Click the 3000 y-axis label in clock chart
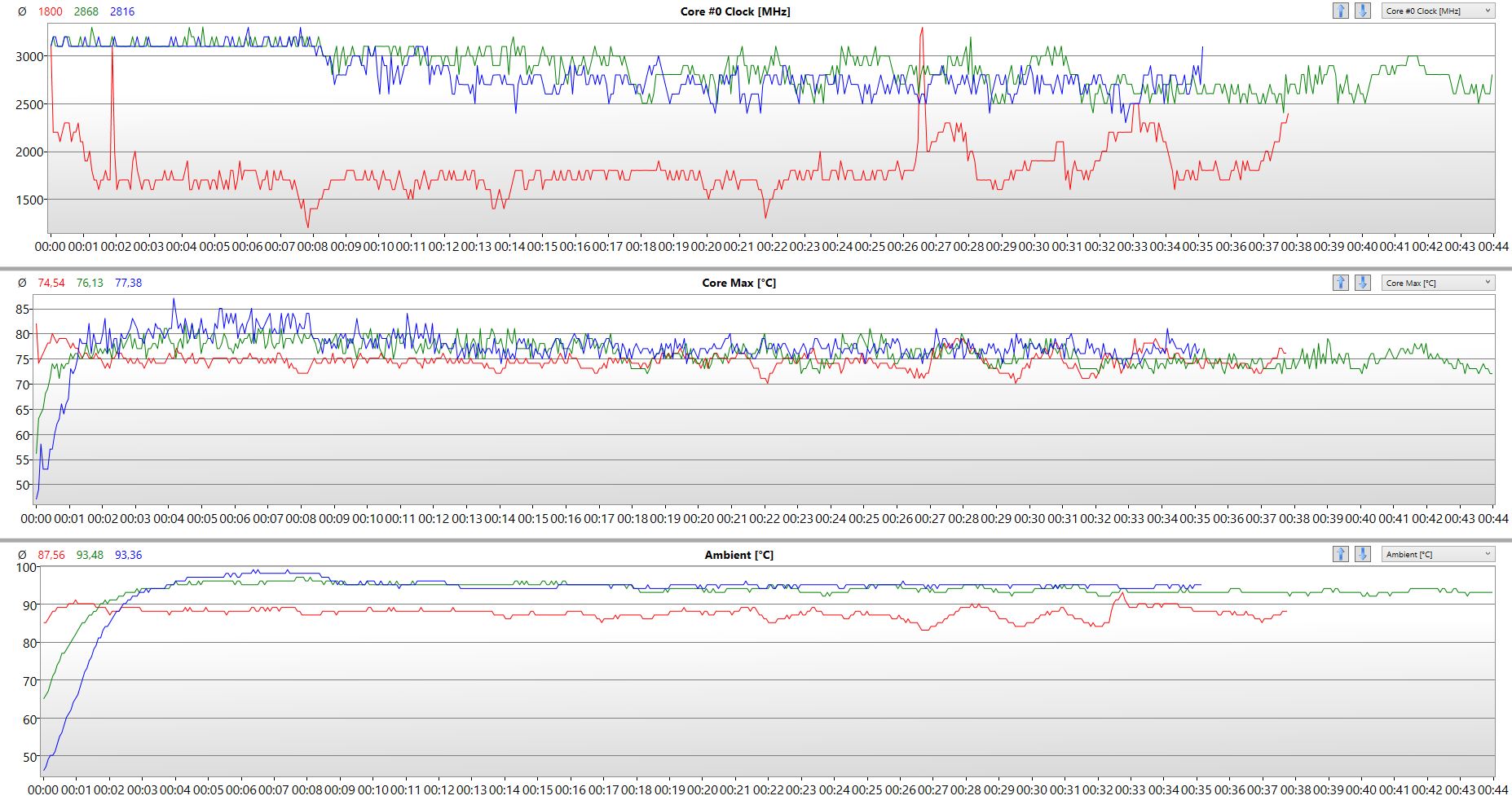The height and width of the screenshot is (809, 1512). [30, 57]
